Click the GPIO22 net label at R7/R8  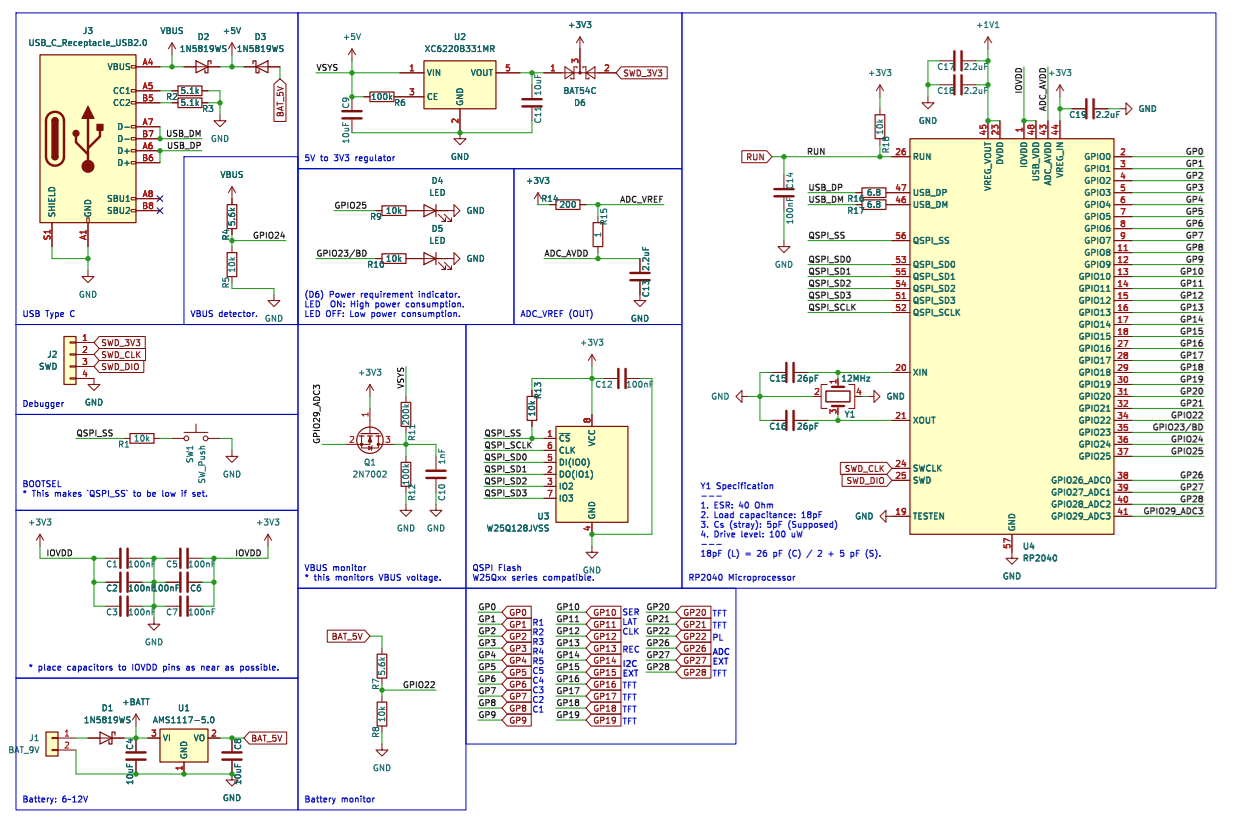(419, 685)
